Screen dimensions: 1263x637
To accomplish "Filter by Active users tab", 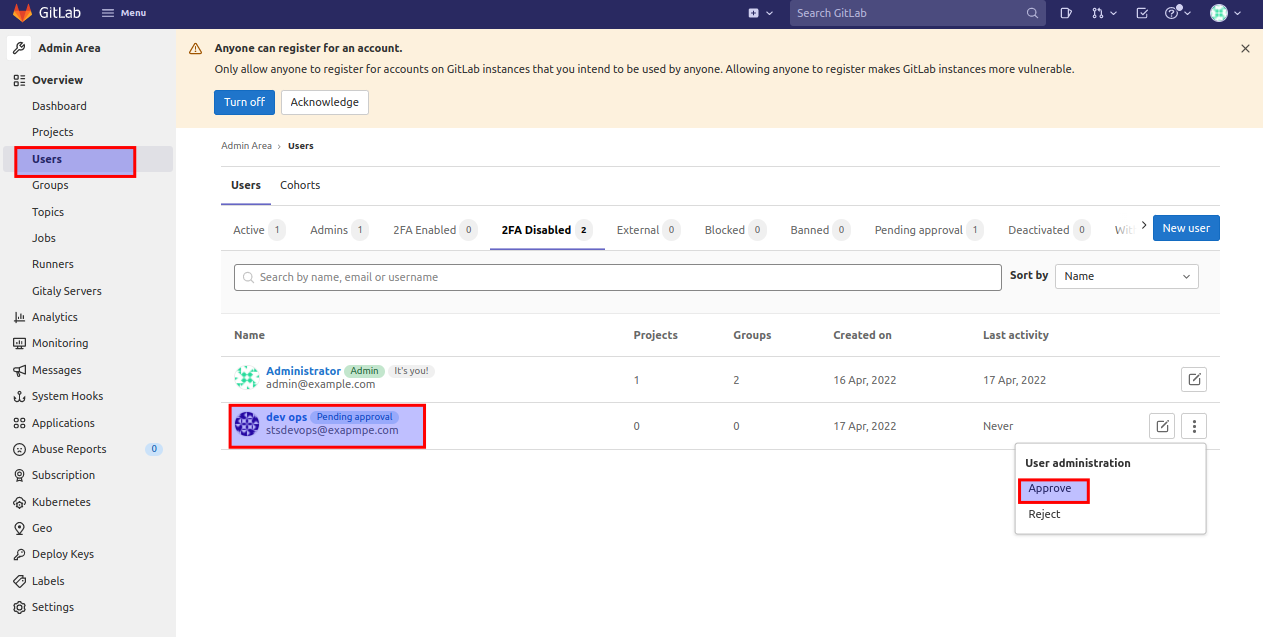I will (259, 230).
